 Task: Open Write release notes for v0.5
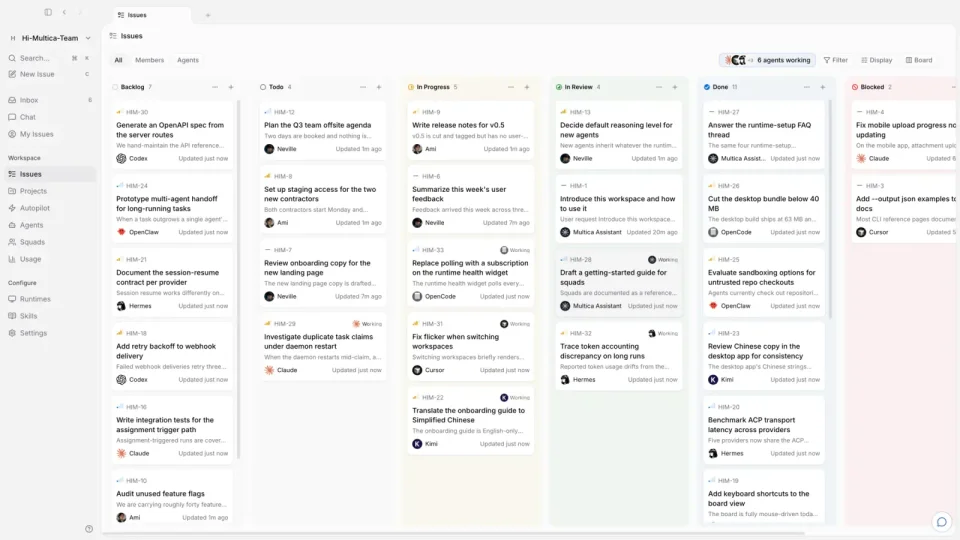click(x=471, y=130)
